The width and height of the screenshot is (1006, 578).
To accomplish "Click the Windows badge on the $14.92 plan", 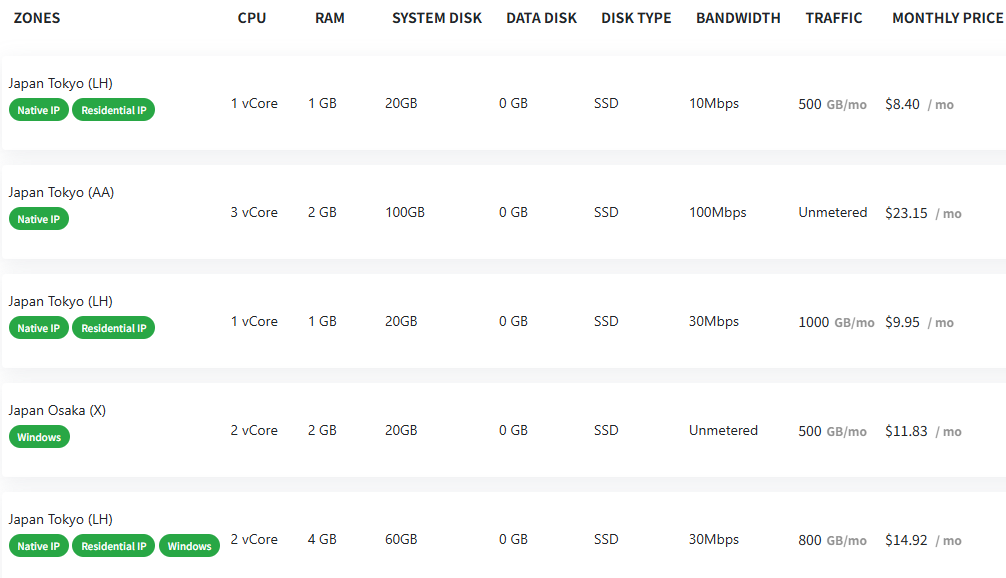I will 189,546.
